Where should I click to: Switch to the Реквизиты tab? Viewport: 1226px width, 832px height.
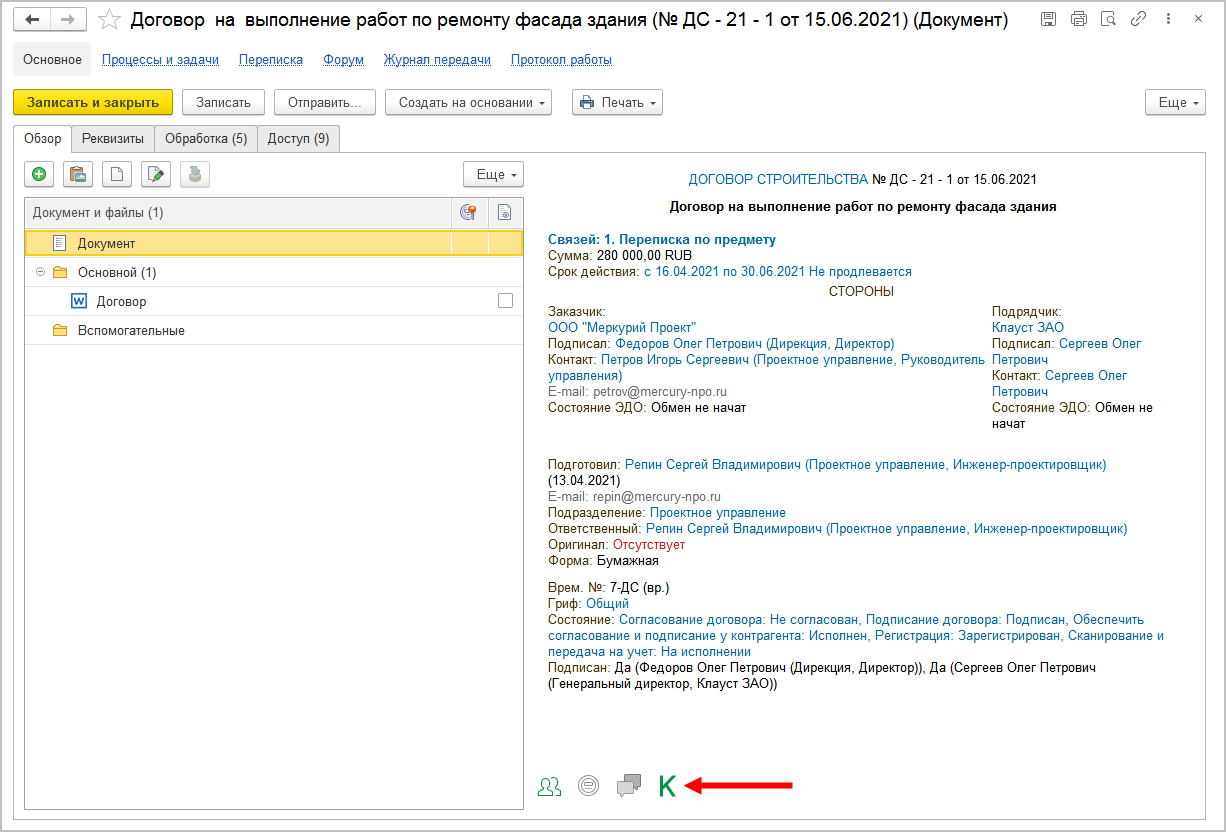coord(113,139)
